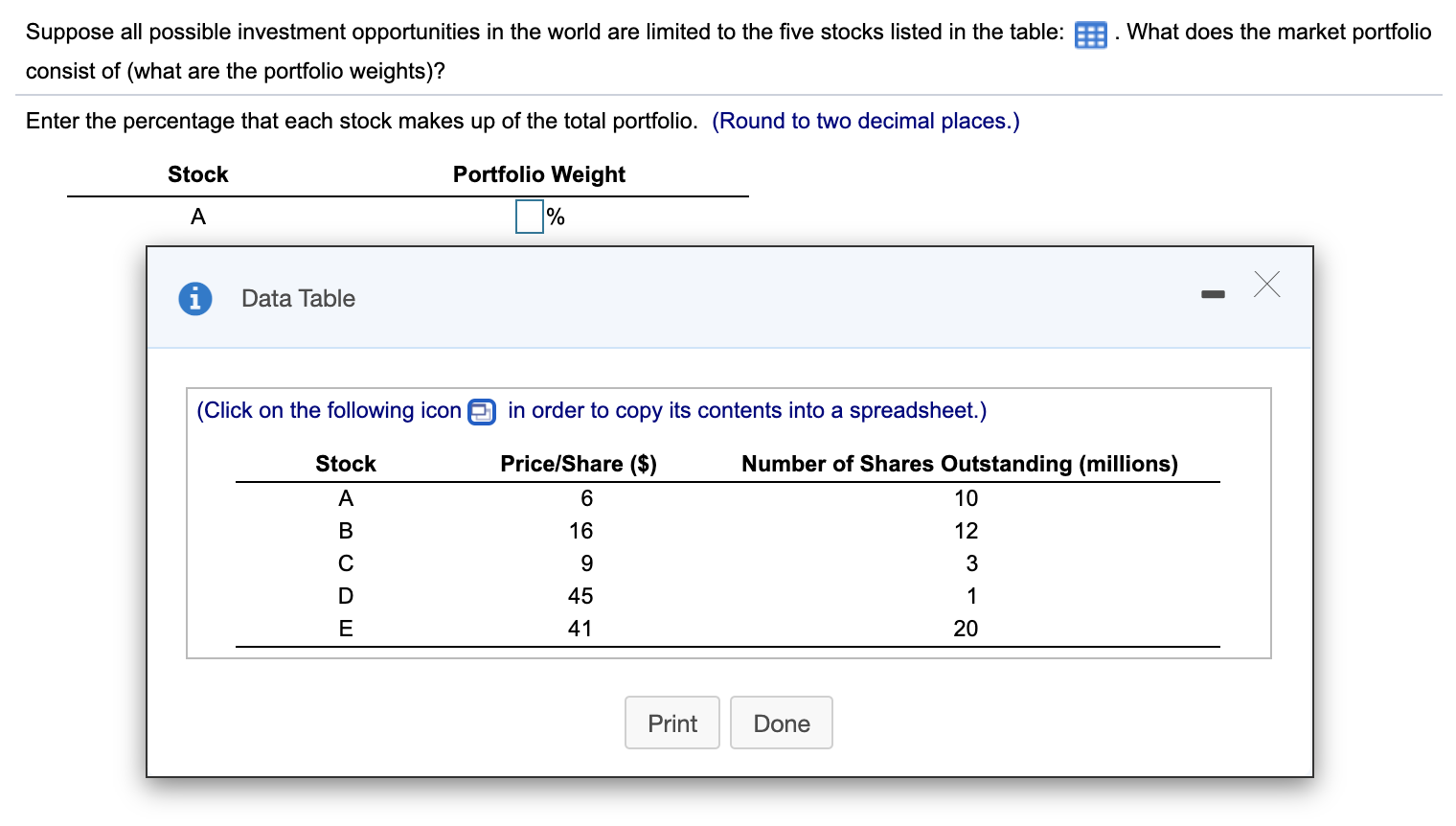The height and width of the screenshot is (826, 1456).
Task: Open the data table icon in the question
Action: (1090, 35)
